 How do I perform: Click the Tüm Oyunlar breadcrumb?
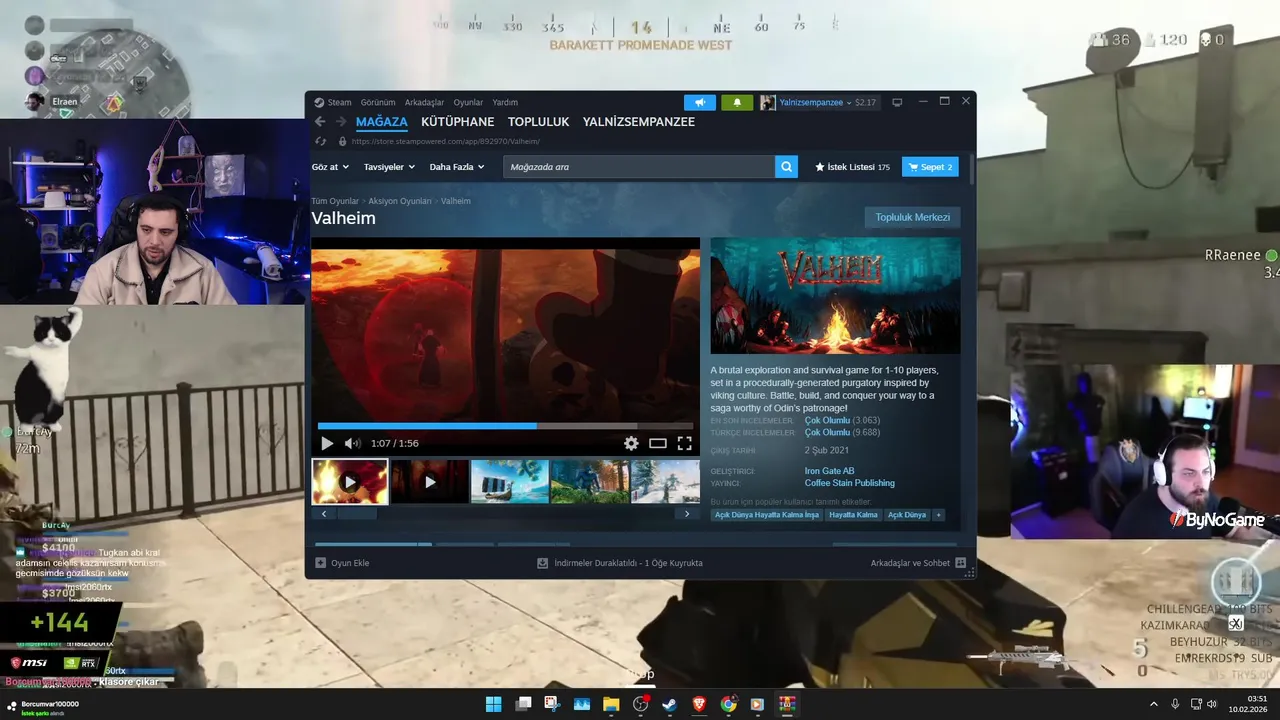pyautogui.click(x=335, y=201)
